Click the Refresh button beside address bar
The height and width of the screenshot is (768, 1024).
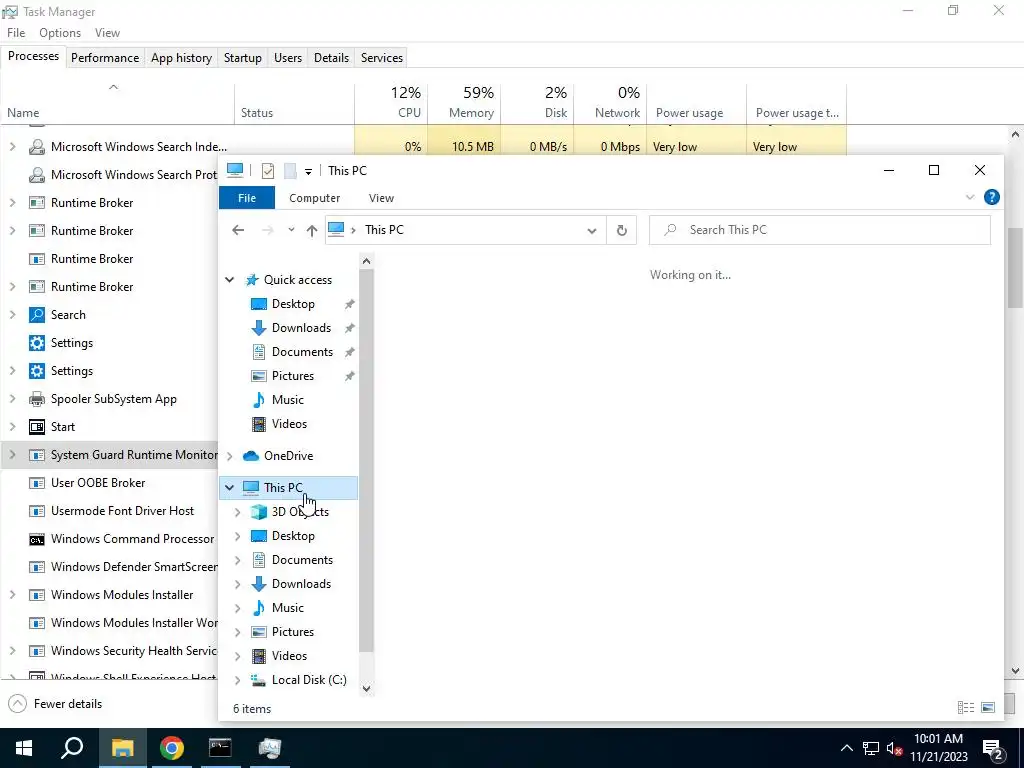(x=622, y=230)
